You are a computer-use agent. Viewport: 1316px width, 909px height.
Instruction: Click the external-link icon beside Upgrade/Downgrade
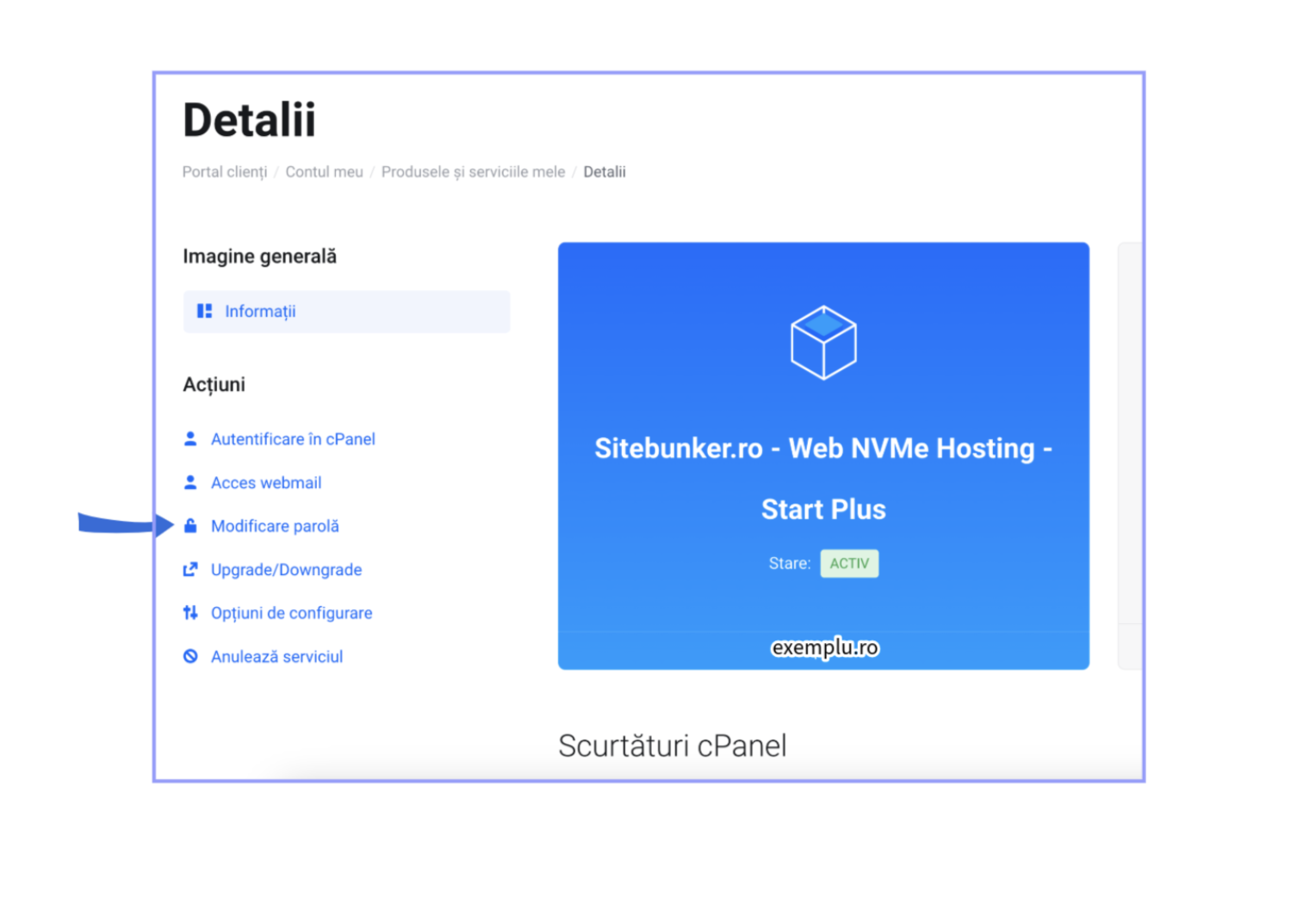[x=190, y=569]
